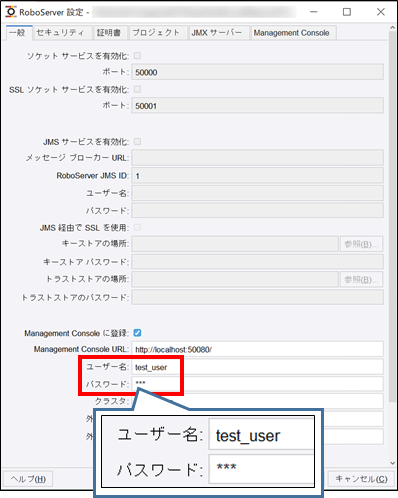
Task: Toggle the JMS サービスを有効化 checkbox
Action: tap(137, 142)
